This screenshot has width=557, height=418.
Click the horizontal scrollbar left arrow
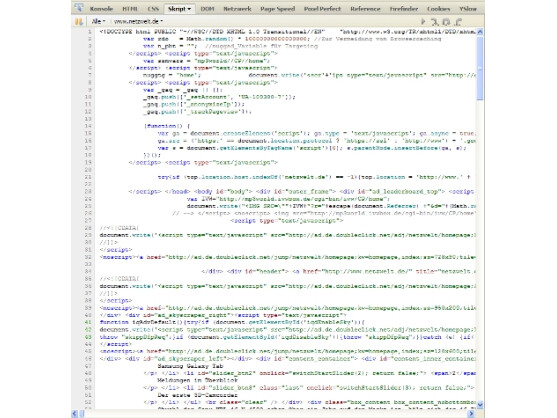[75, 413]
